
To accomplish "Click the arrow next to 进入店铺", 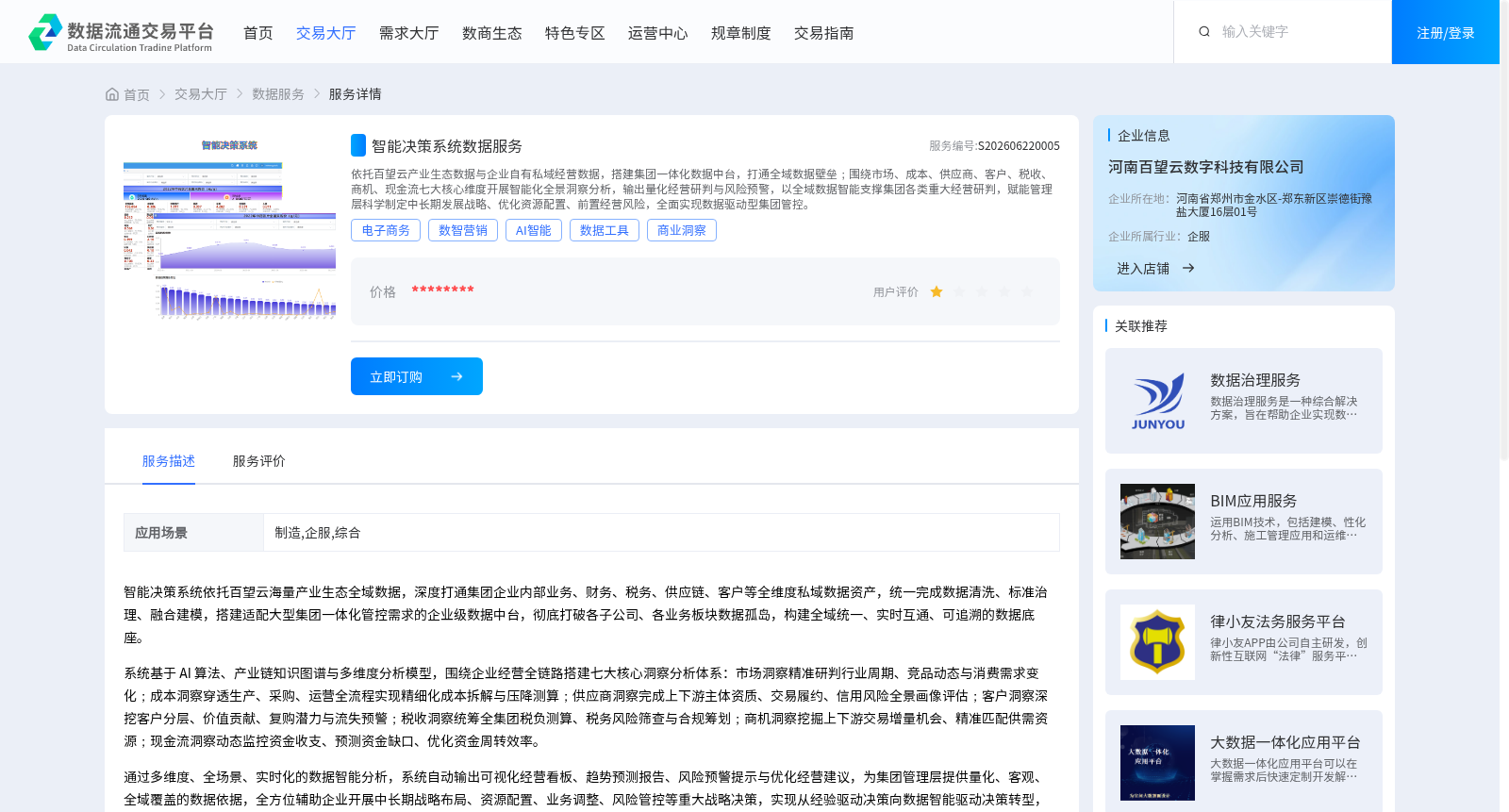I will point(1188,269).
